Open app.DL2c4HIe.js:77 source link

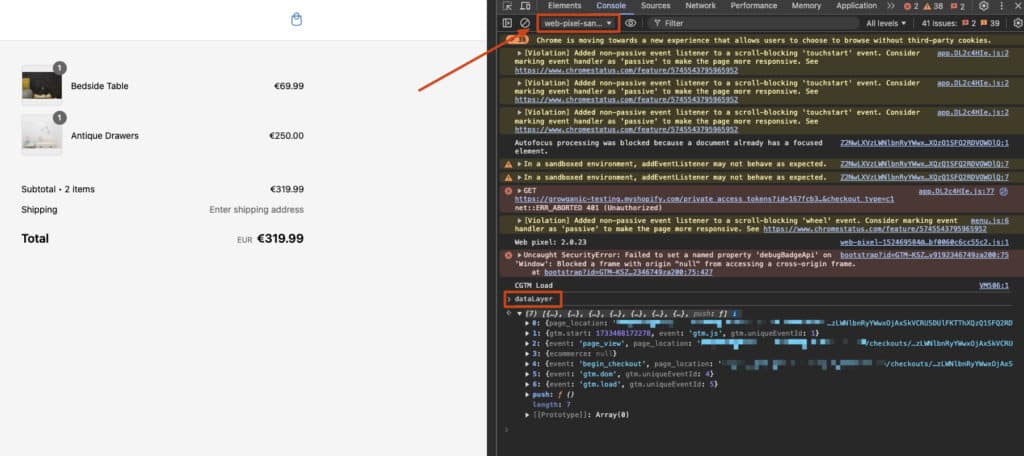(956, 191)
